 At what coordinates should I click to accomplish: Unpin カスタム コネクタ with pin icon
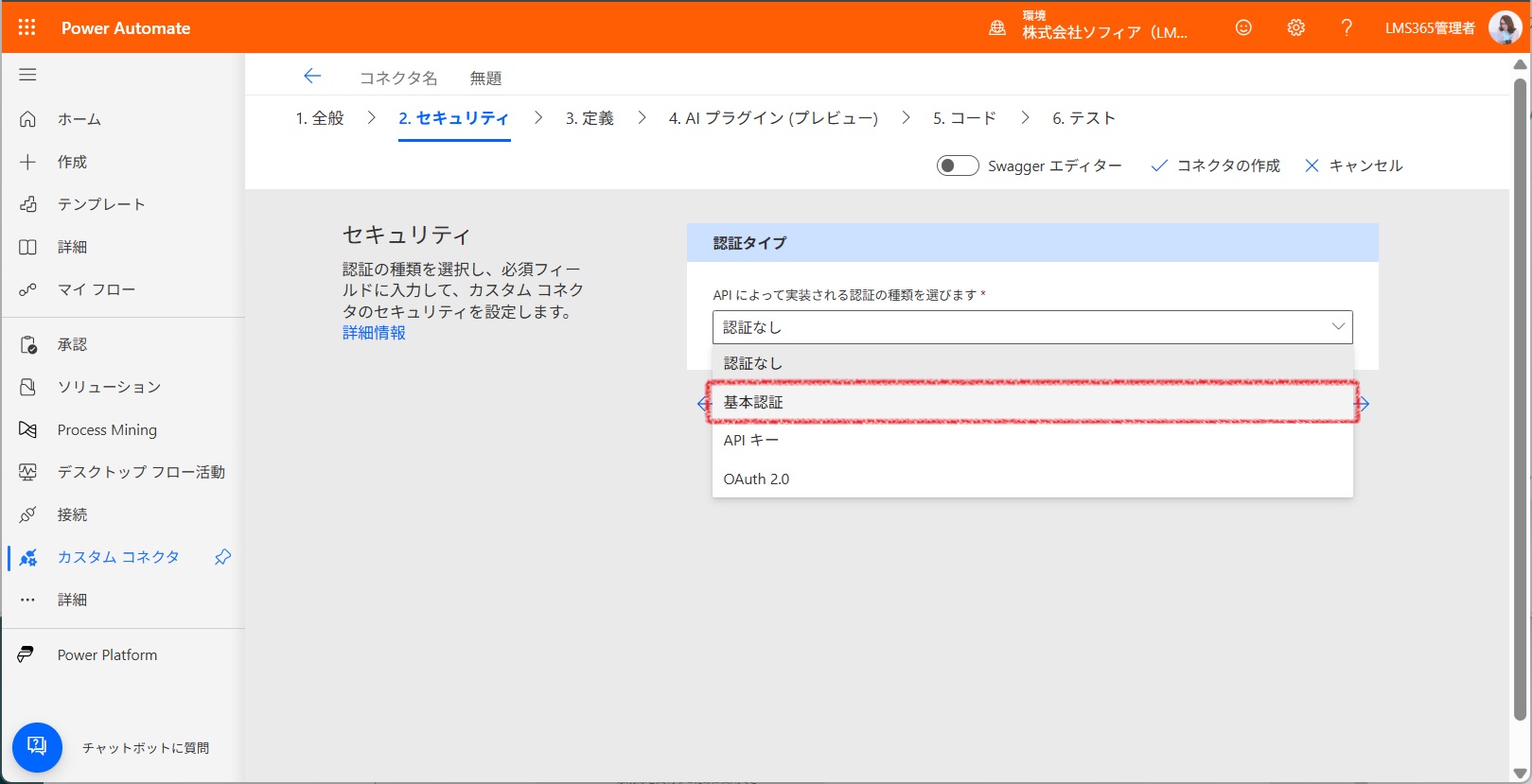222,557
